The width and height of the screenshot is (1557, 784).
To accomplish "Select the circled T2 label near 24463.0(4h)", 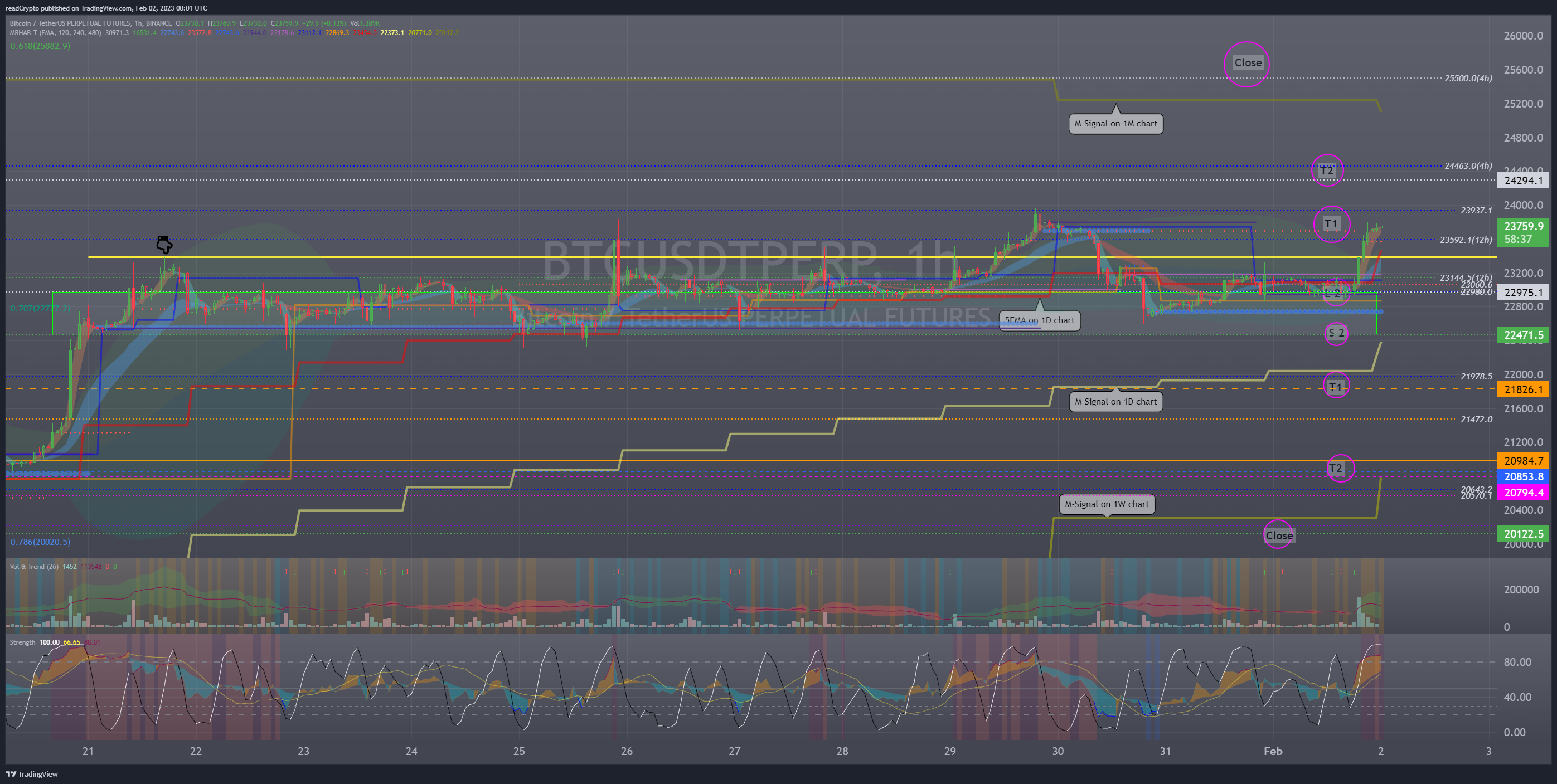I will click(x=1326, y=171).
